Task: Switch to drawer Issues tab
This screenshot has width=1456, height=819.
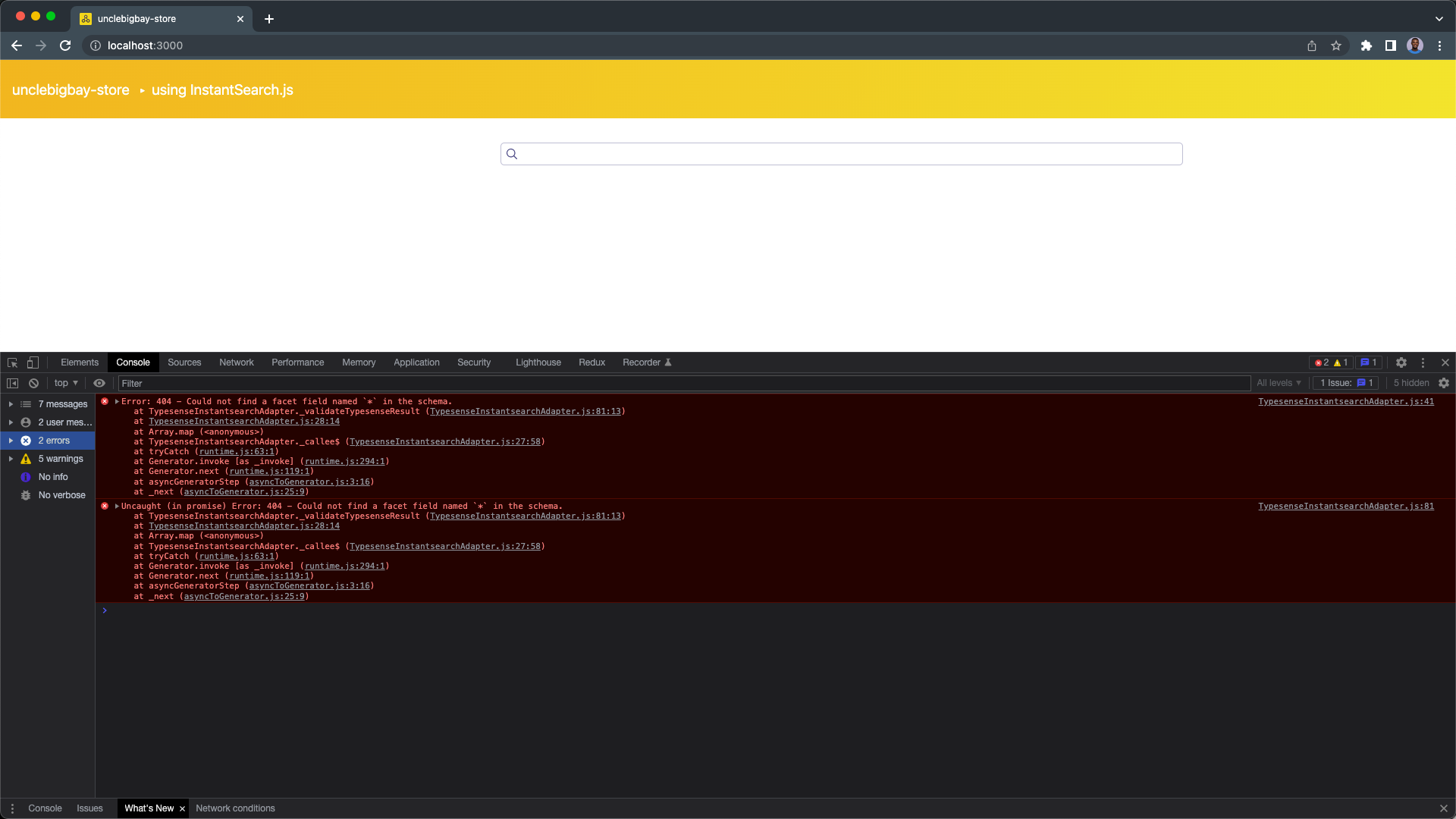Action: pos(89,808)
